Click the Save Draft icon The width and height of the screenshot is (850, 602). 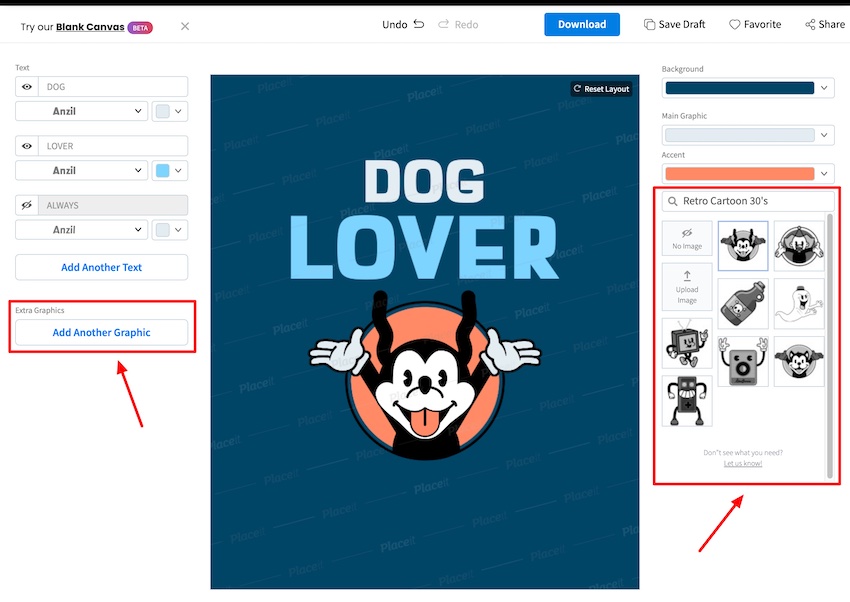coord(649,24)
